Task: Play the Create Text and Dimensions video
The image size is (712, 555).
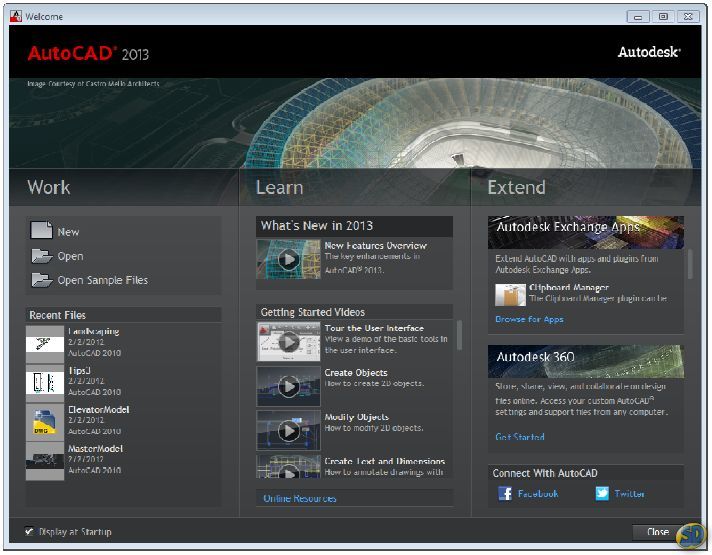Action: click(x=288, y=467)
